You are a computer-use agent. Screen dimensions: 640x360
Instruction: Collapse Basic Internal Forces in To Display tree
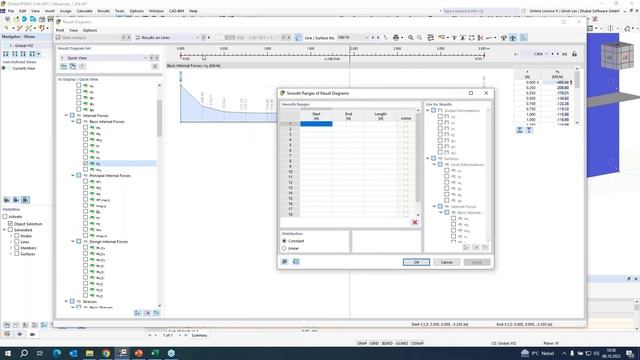point(73,122)
